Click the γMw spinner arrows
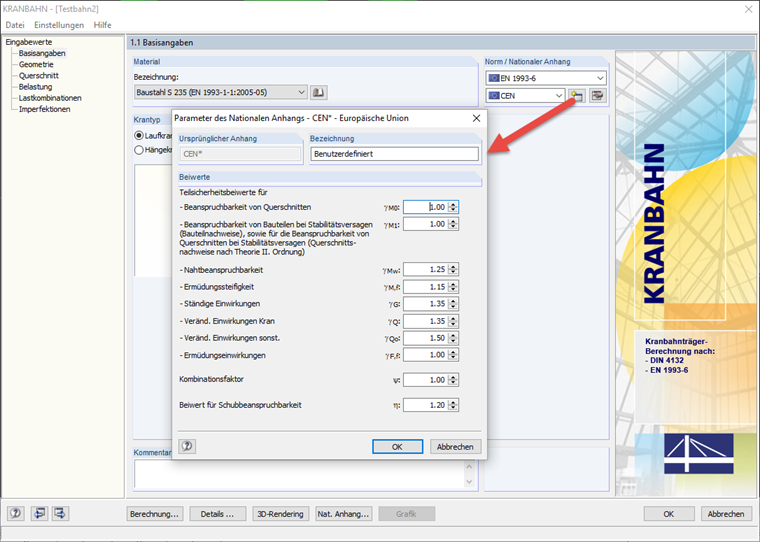 point(453,270)
